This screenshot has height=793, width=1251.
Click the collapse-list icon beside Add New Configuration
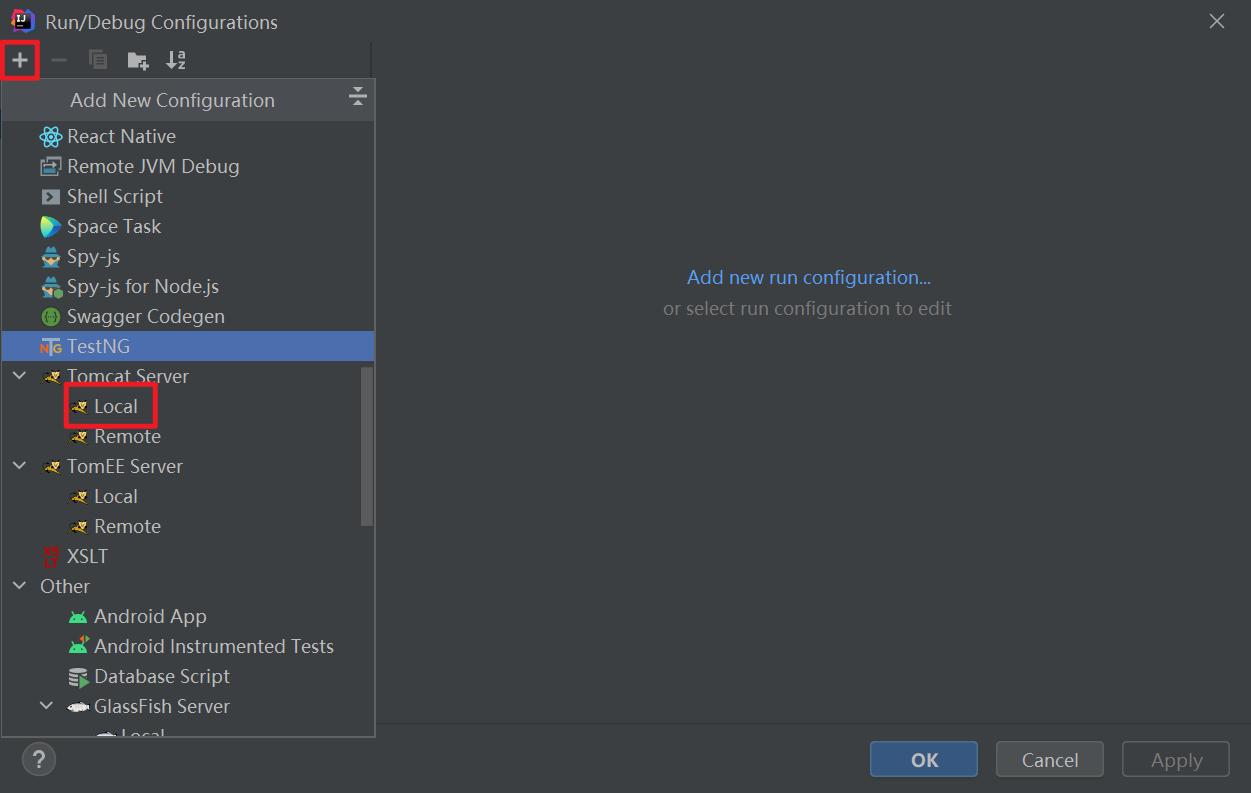click(x=357, y=96)
